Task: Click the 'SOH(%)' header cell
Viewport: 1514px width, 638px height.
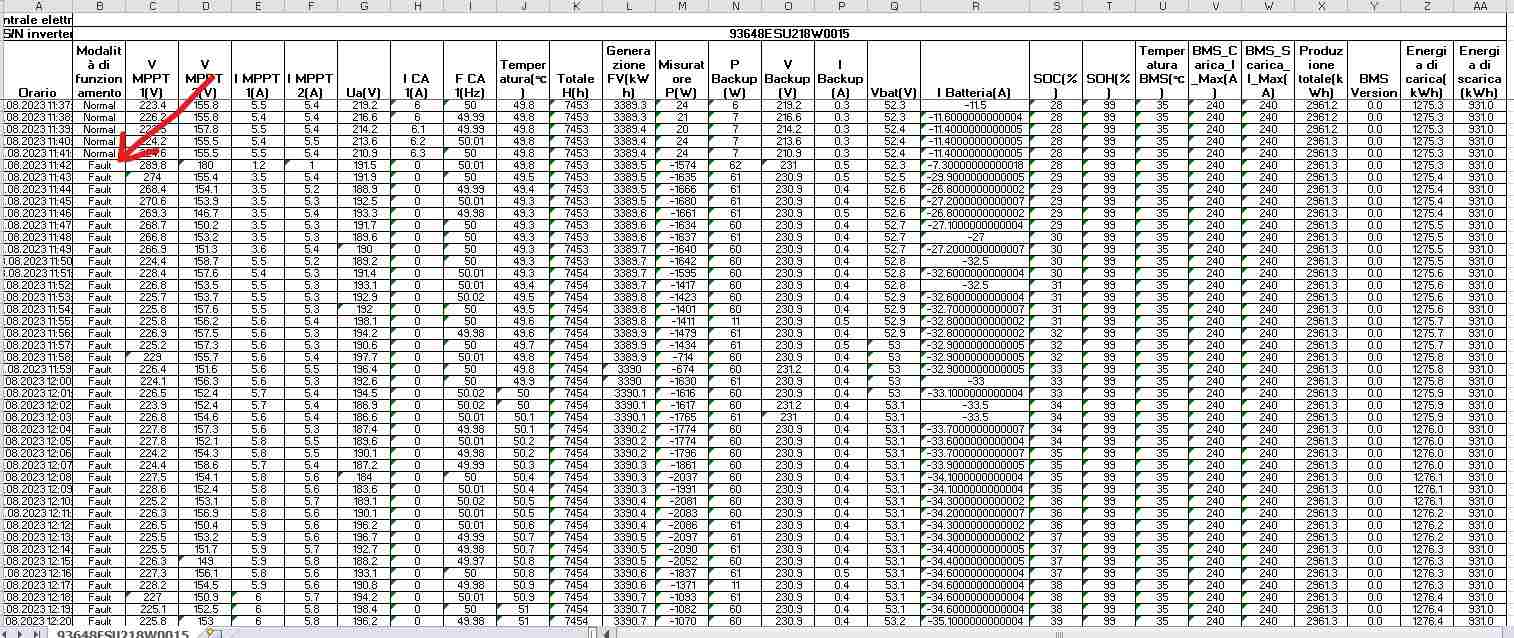Action: click(1110, 69)
